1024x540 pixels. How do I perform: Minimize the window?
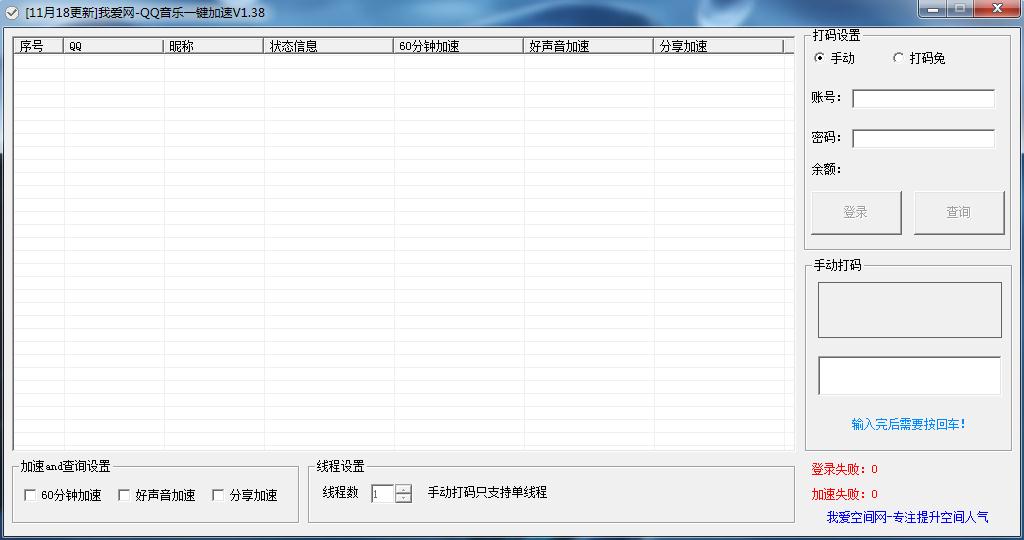(x=933, y=8)
